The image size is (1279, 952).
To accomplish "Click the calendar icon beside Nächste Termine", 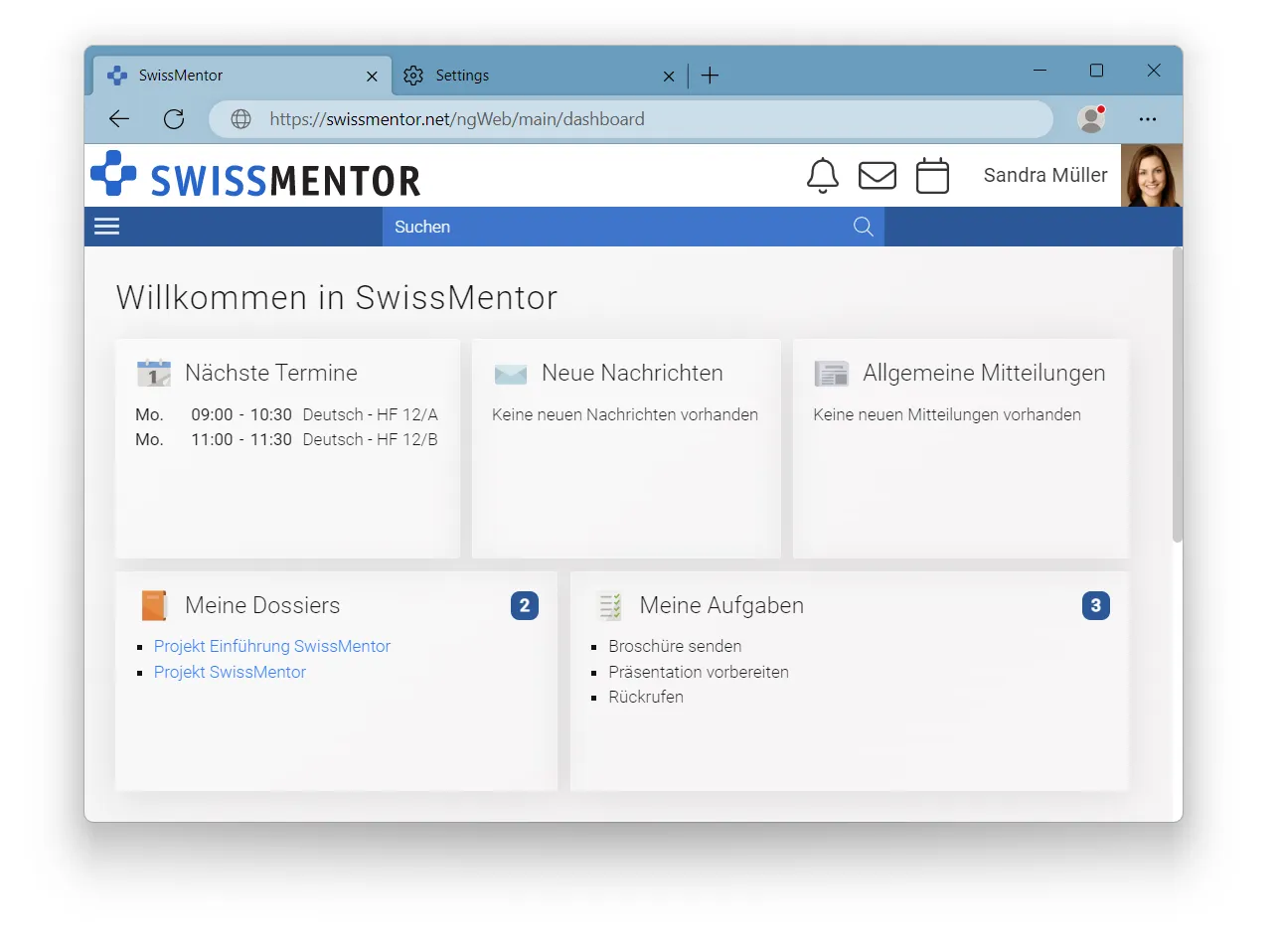I will click(x=153, y=373).
